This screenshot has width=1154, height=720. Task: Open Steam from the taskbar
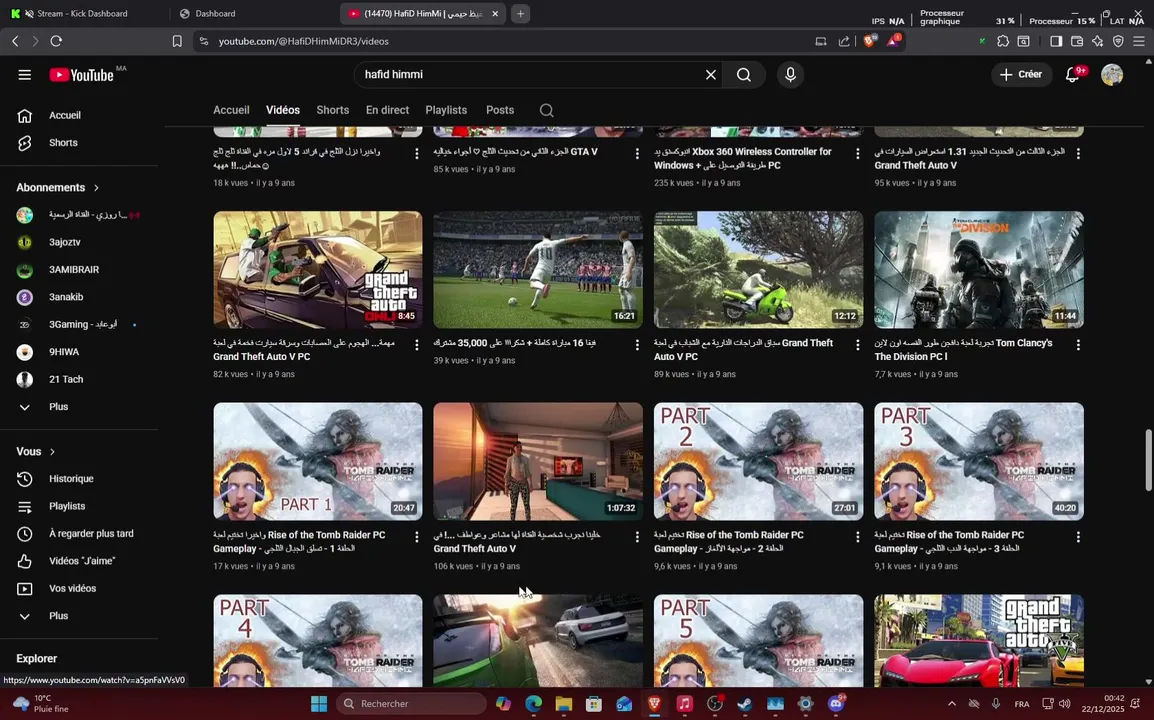[745, 704]
